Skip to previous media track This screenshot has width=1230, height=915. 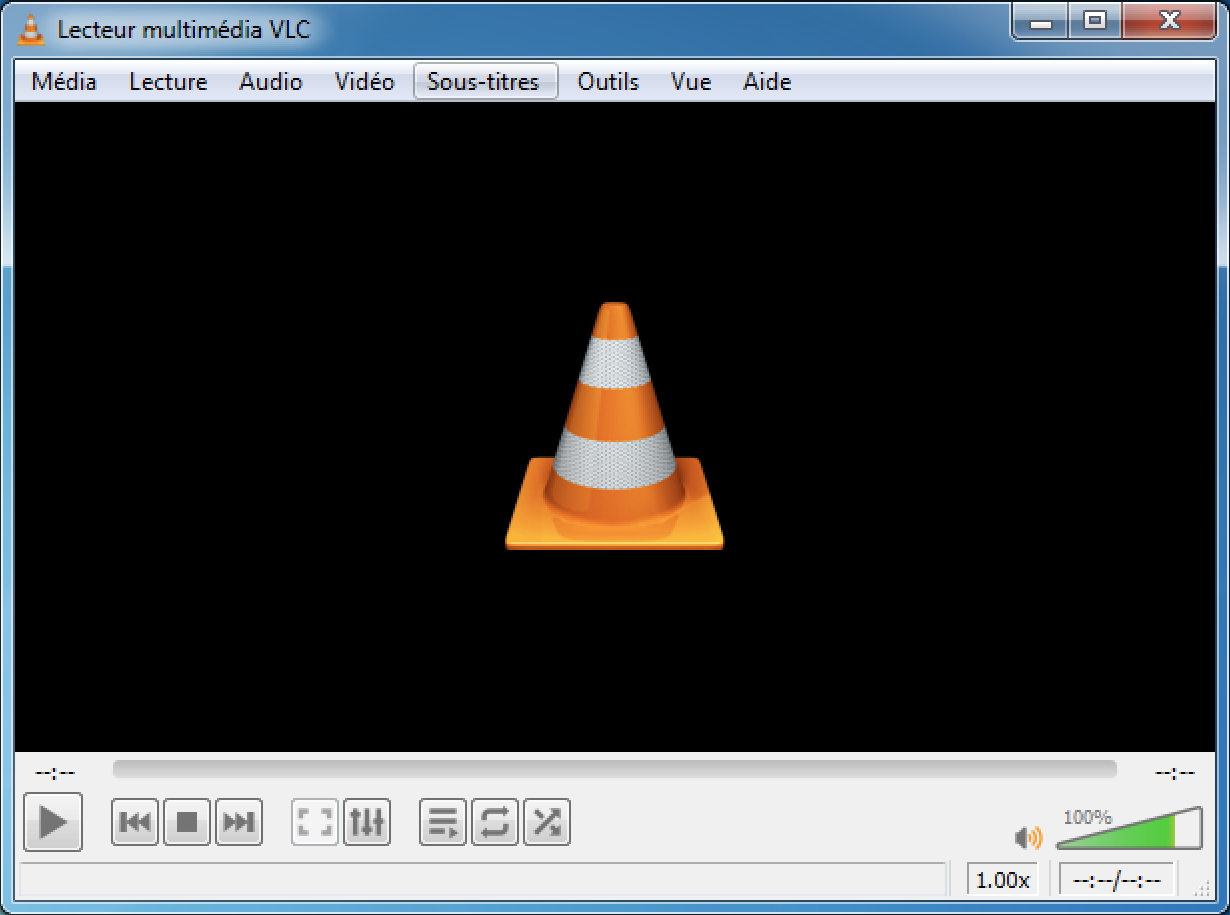135,823
